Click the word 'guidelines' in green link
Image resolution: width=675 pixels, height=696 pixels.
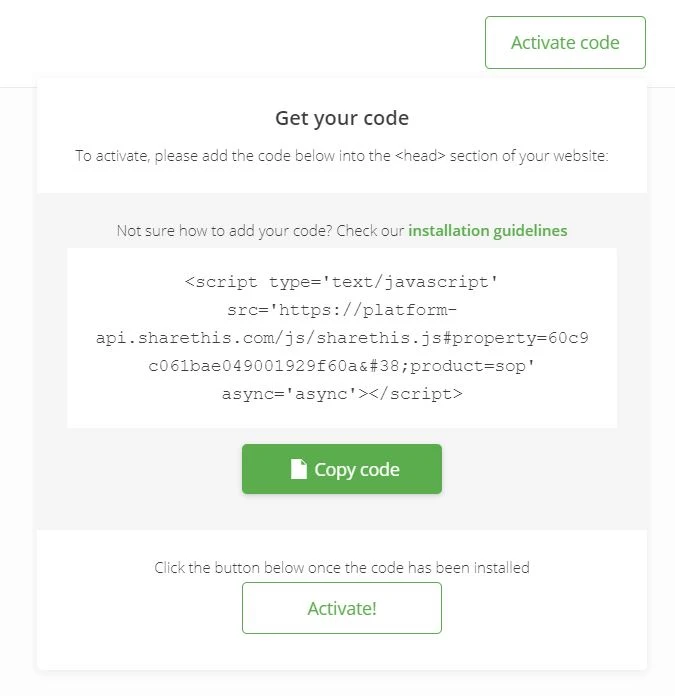tap(530, 231)
